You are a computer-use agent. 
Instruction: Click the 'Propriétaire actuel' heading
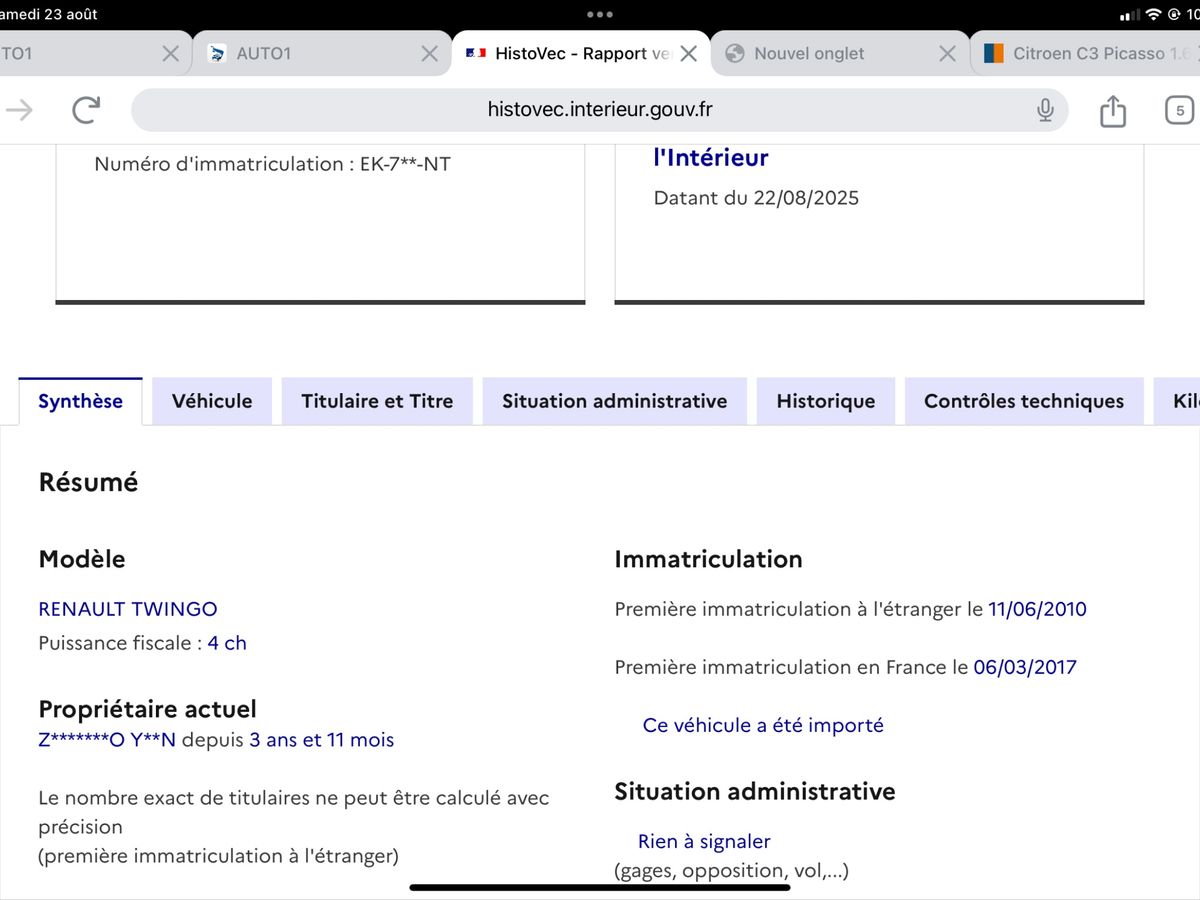point(148,709)
